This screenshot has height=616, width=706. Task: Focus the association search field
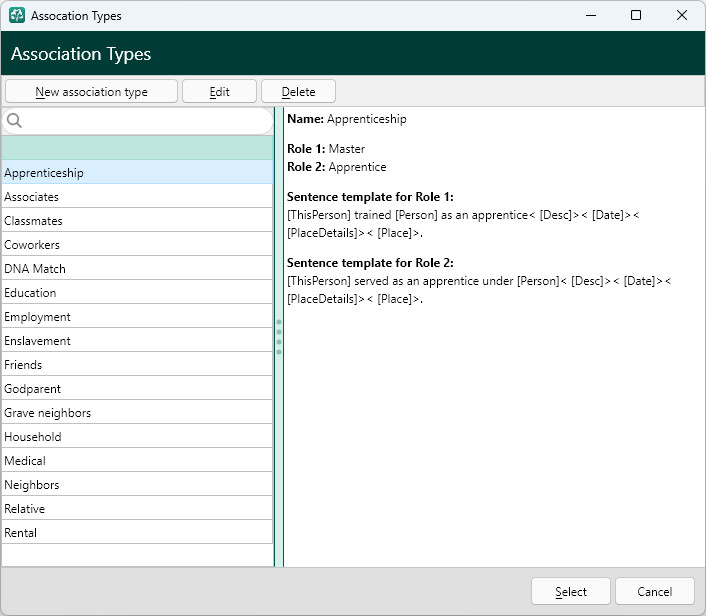pyautogui.click(x=137, y=121)
